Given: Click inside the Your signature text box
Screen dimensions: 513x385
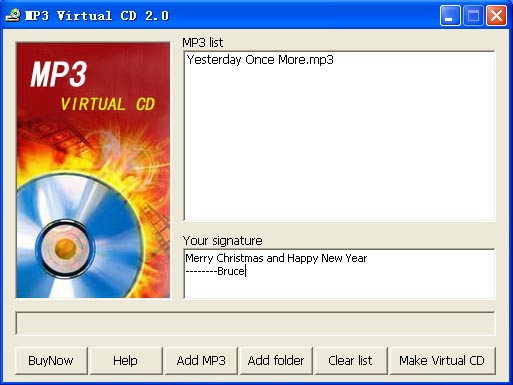Looking at the screenshot, I should click(x=339, y=274).
